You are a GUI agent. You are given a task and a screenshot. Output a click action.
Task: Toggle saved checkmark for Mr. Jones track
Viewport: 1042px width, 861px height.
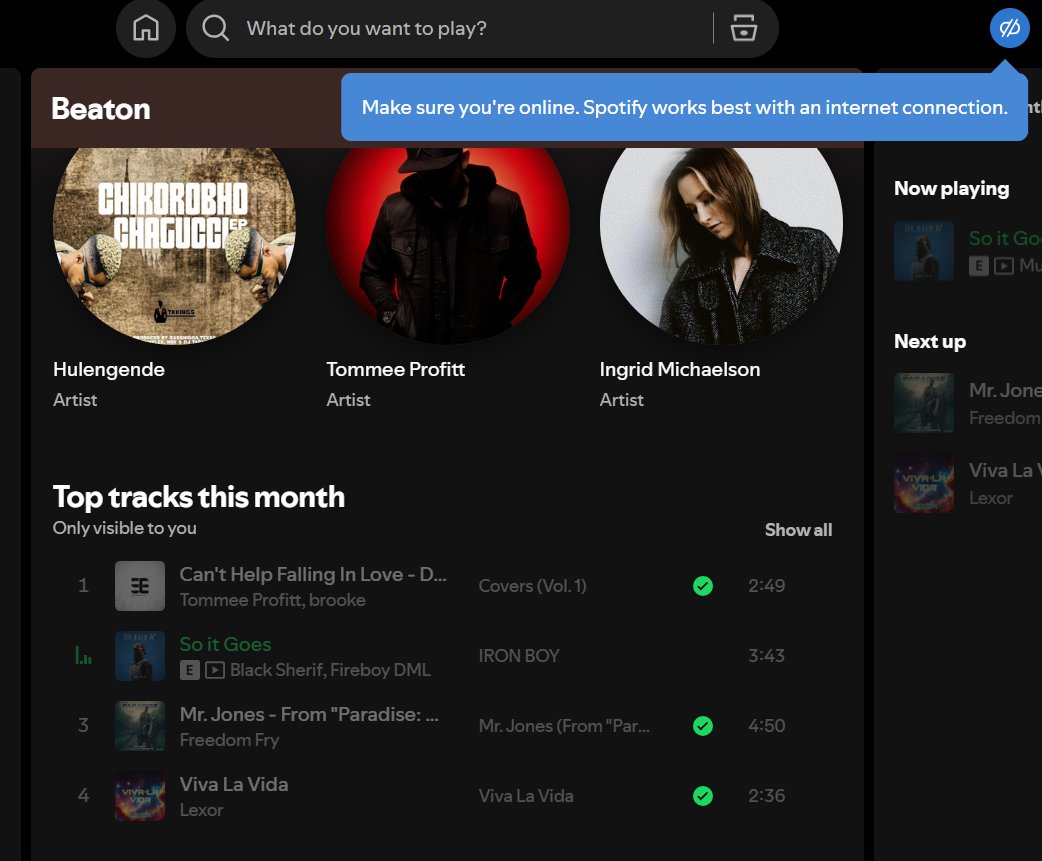click(x=702, y=726)
